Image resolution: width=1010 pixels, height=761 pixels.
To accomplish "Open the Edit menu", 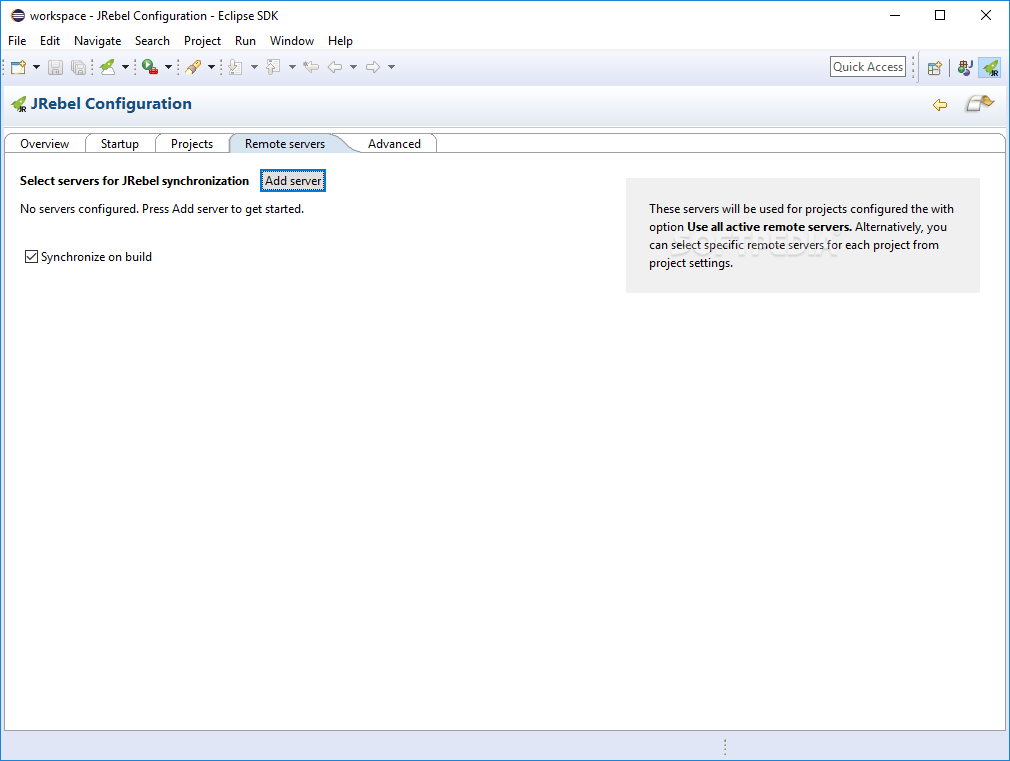I will (x=50, y=41).
